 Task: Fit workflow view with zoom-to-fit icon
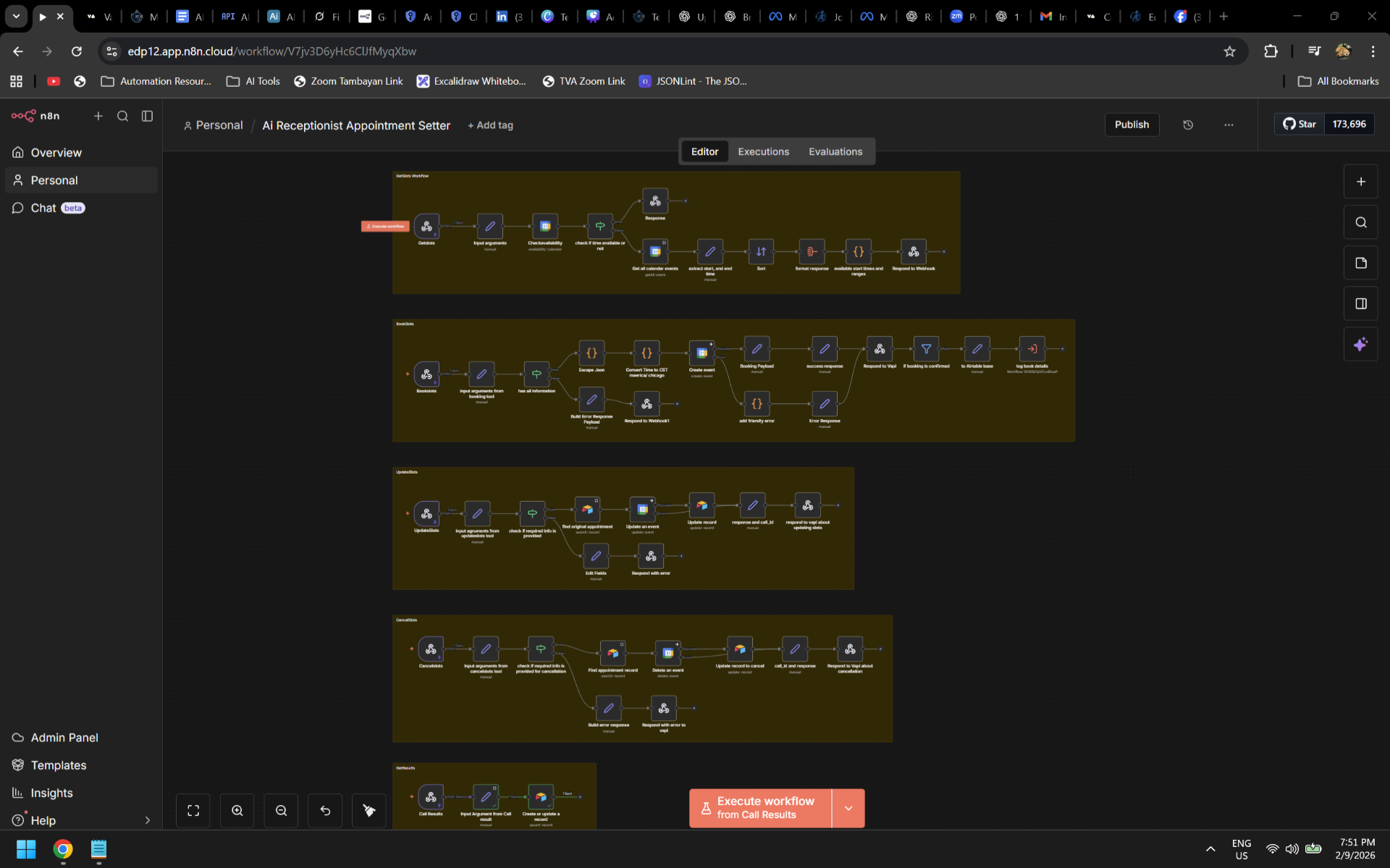click(x=193, y=810)
